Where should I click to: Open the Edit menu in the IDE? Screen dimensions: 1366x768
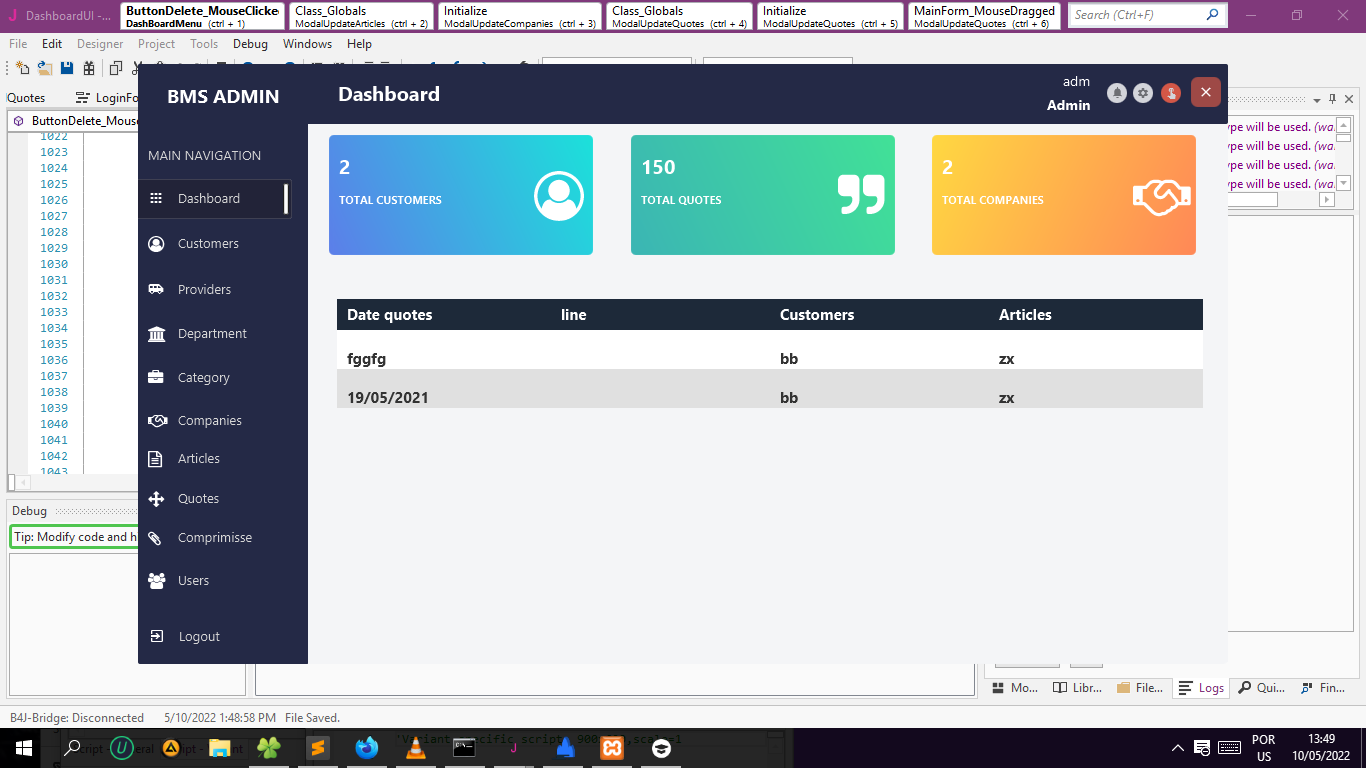click(x=52, y=44)
